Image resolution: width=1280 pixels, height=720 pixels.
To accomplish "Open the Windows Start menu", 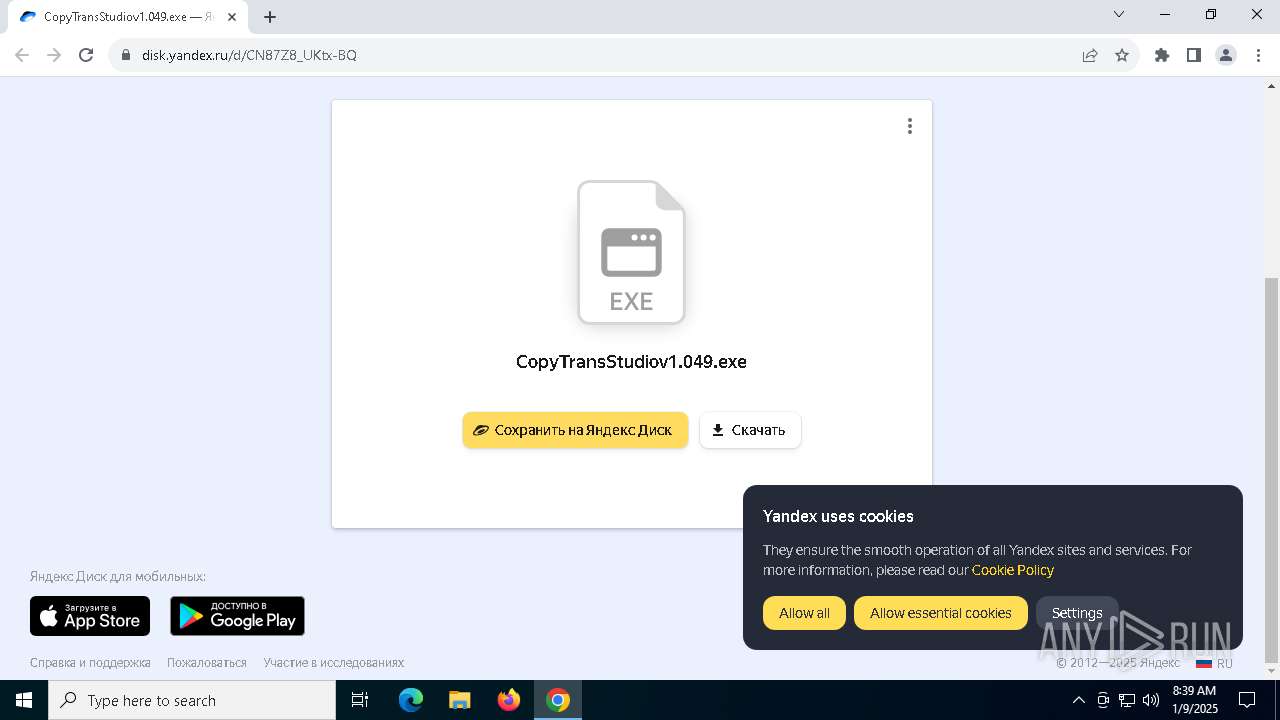I will point(24,700).
